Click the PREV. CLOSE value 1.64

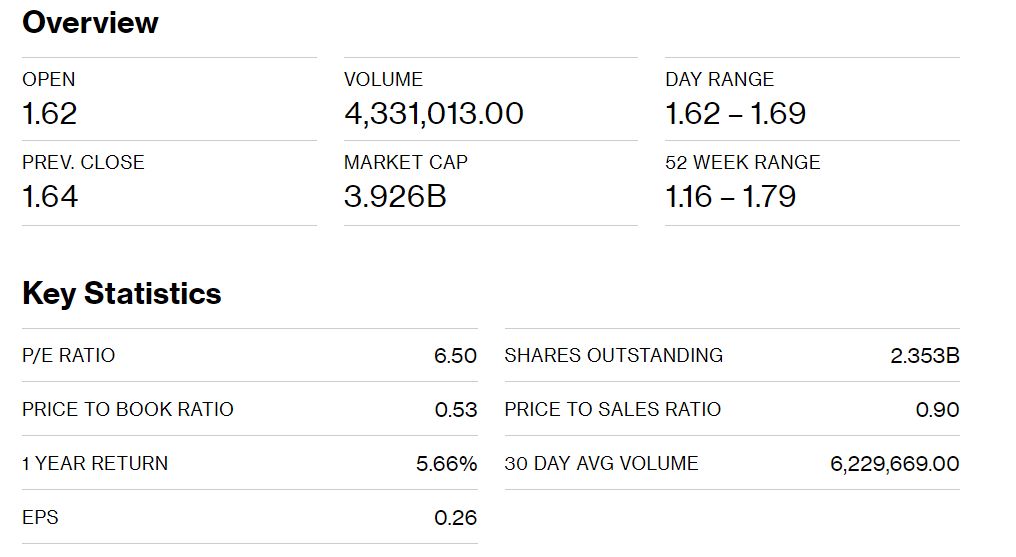coord(50,197)
